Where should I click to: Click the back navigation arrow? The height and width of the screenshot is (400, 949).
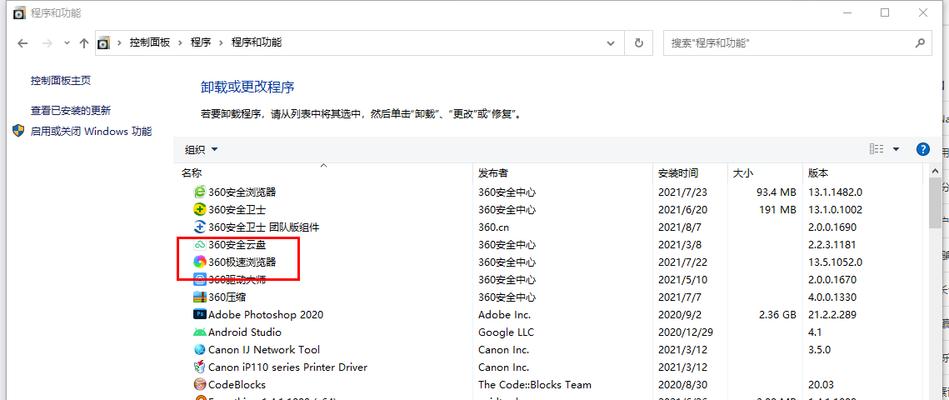coord(22,43)
